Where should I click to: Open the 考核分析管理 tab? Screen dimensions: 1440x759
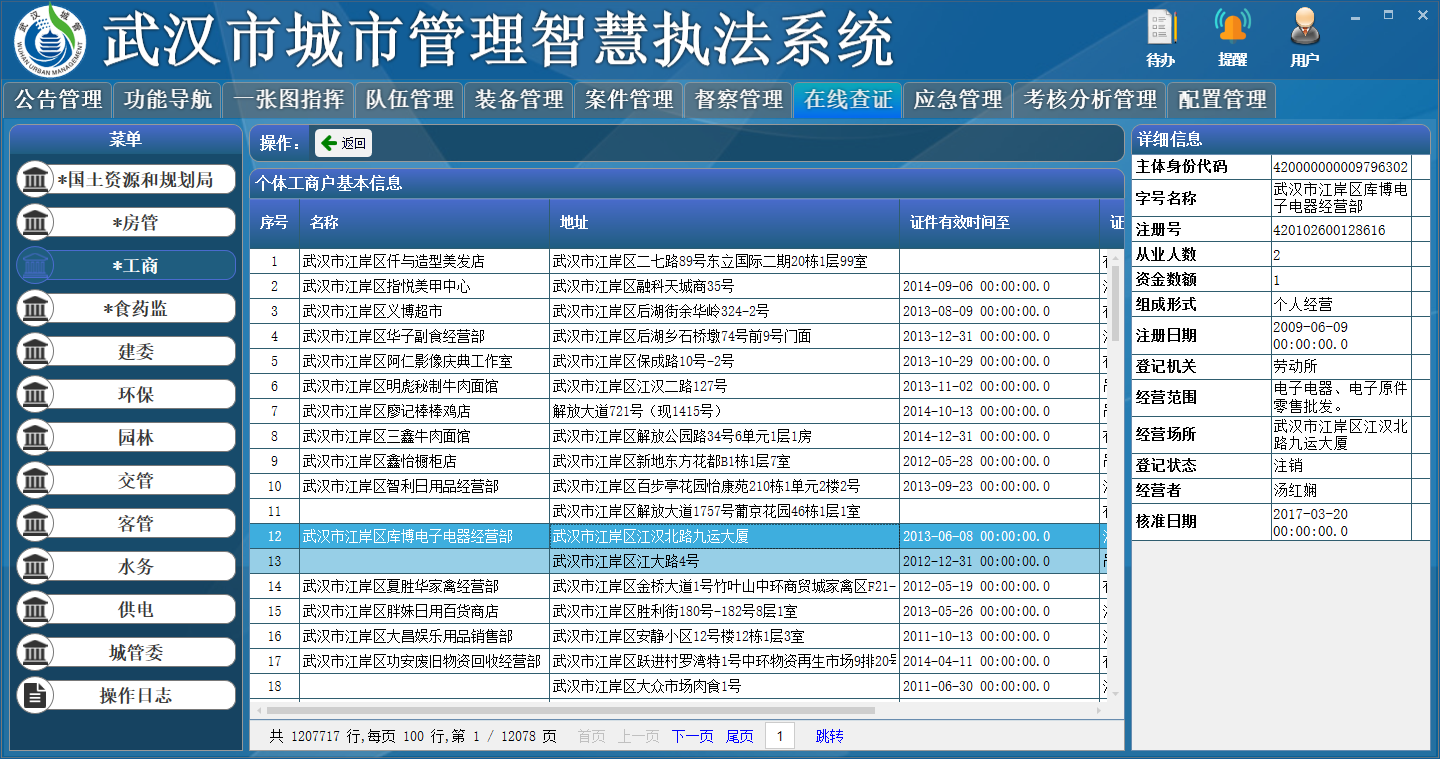click(1090, 100)
